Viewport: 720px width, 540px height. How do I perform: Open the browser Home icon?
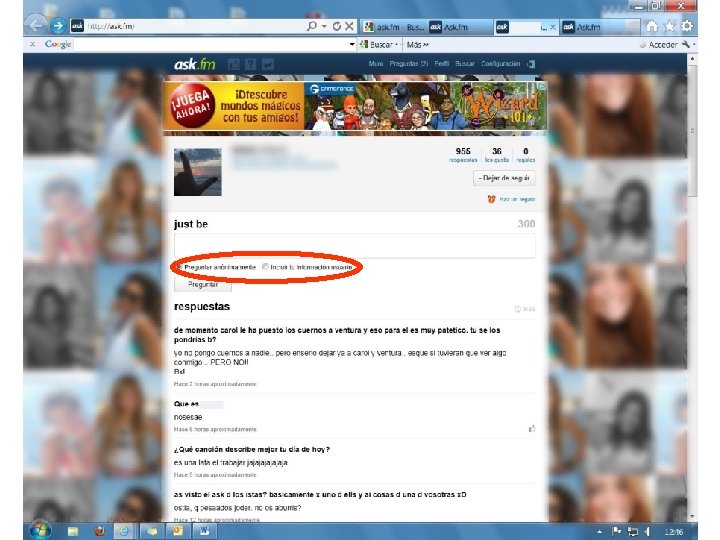pyautogui.click(x=652, y=26)
